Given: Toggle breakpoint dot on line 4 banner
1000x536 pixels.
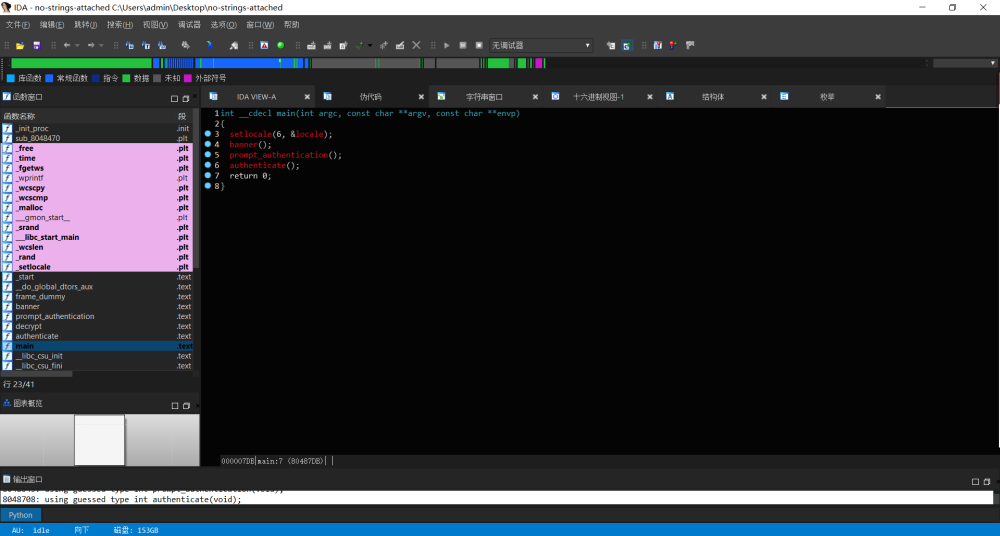Looking at the screenshot, I should pos(208,144).
